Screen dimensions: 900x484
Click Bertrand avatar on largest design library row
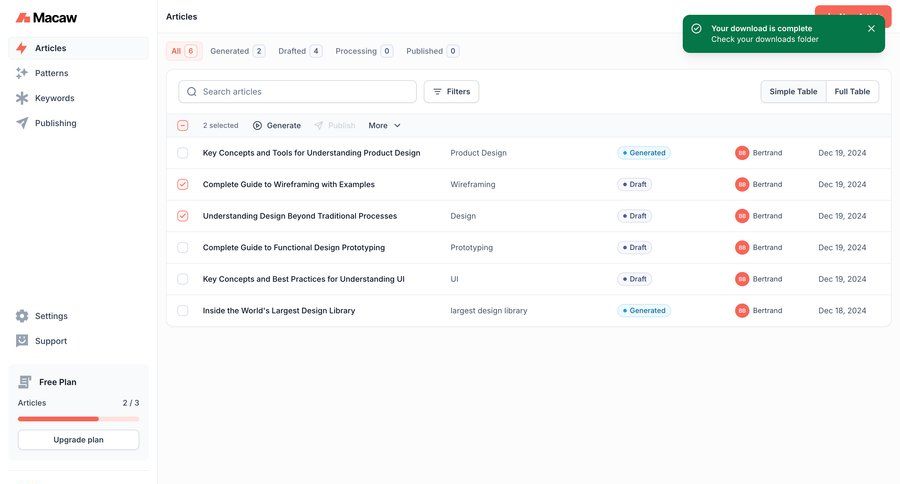click(742, 311)
